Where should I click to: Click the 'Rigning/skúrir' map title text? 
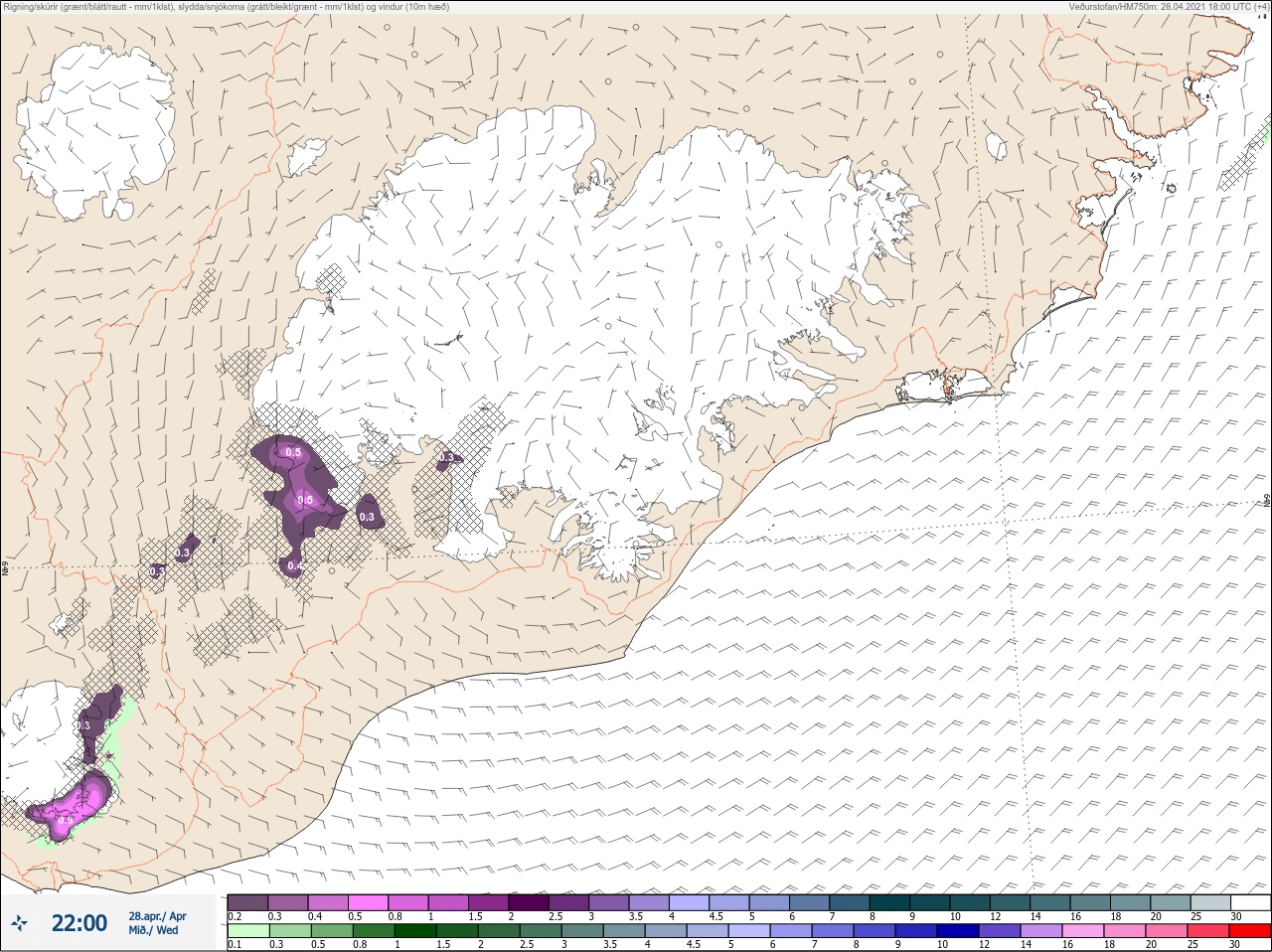tap(226, 6)
